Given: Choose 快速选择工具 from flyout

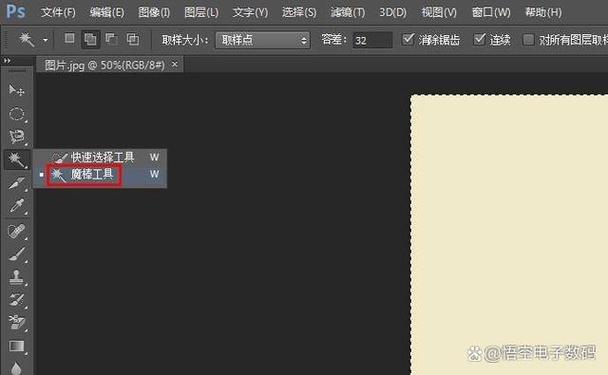Looking at the screenshot, I should pos(100,157).
